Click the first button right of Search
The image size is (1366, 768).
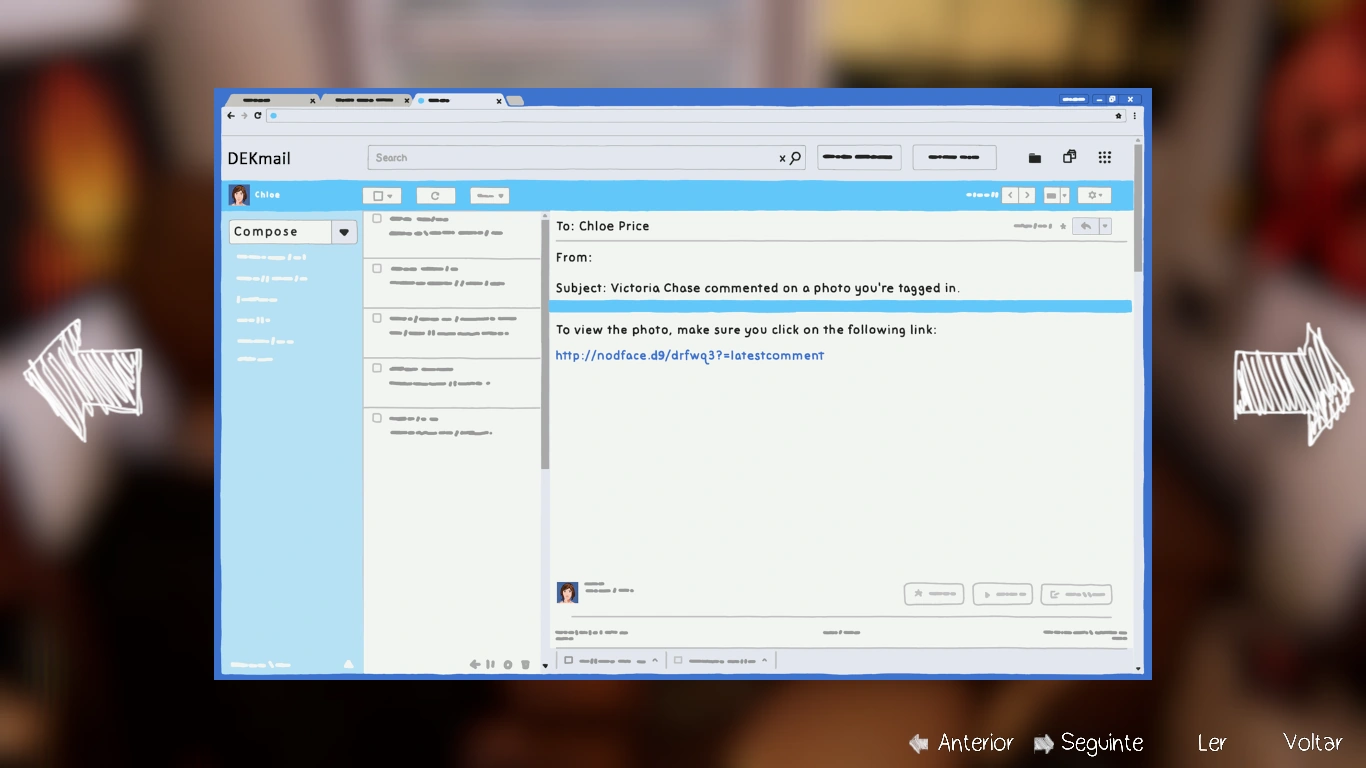click(x=859, y=158)
